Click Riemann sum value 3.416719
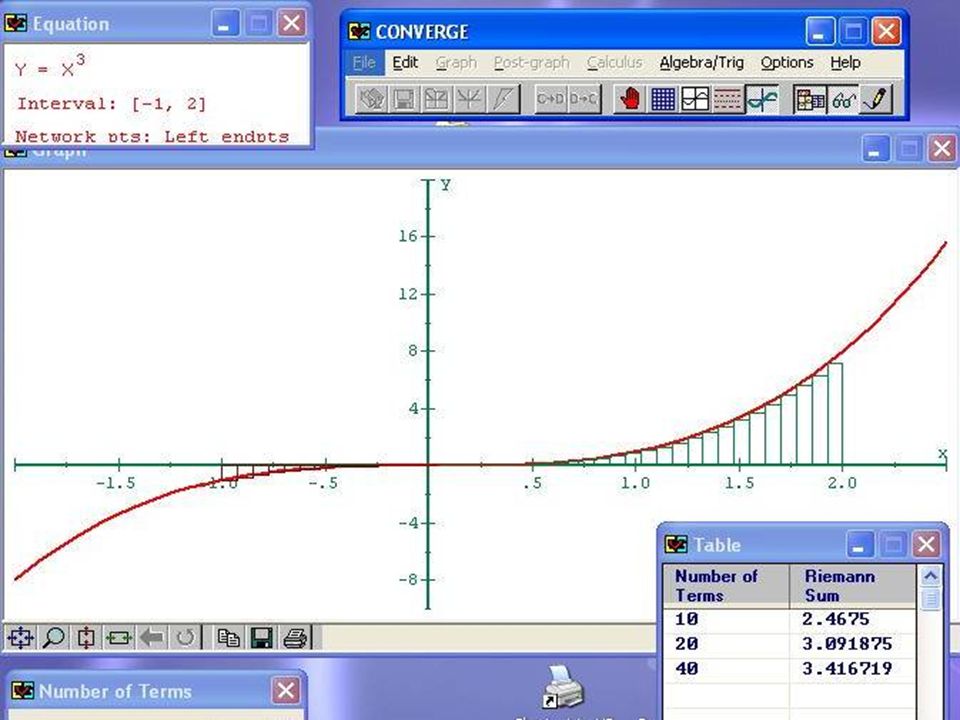Screen dimensions: 960x720 pyautogui.click(x=847, y=668)
